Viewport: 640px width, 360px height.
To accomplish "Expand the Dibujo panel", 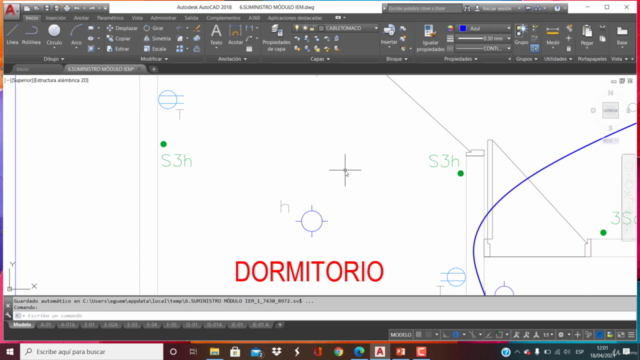I will pyautogui.click(x=53, y=59).
